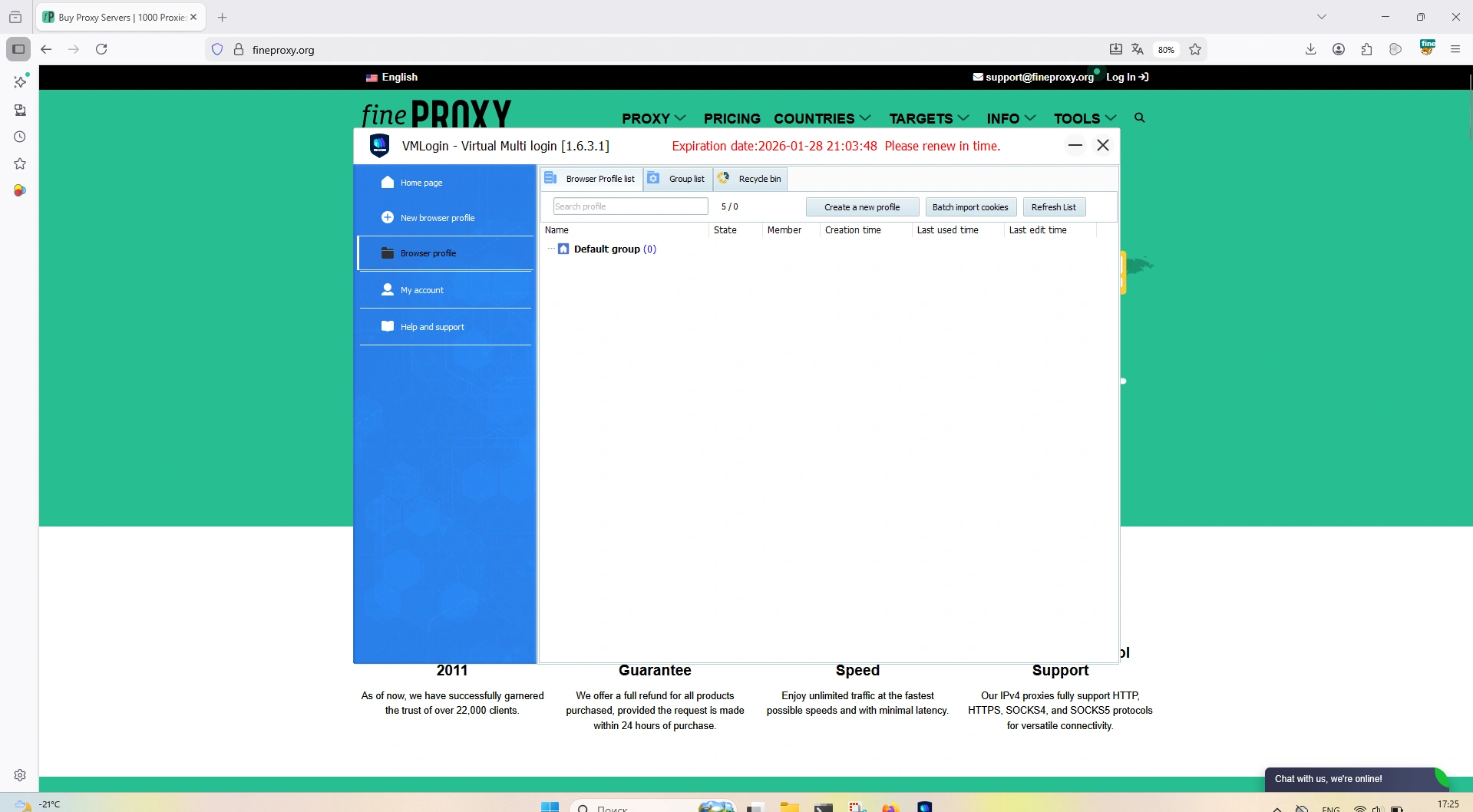Open synced tabs in the browser sidebar
The height and width of the screenshot is (812, 1473).
[20, 110]
